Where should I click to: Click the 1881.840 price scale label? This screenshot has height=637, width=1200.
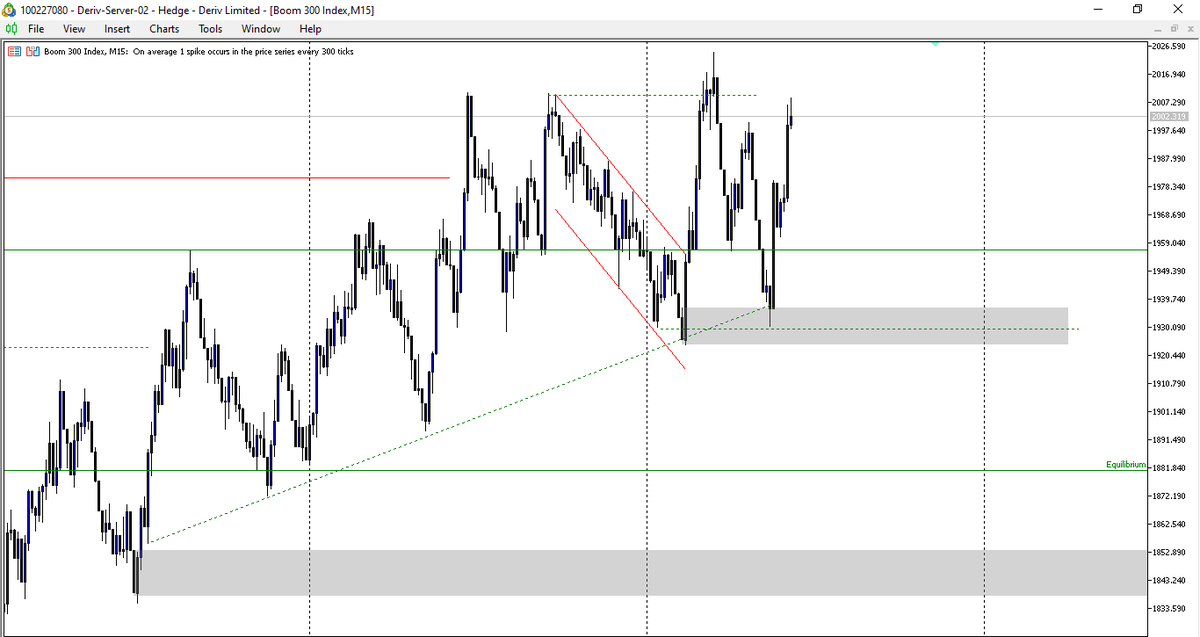[1171, 468]
